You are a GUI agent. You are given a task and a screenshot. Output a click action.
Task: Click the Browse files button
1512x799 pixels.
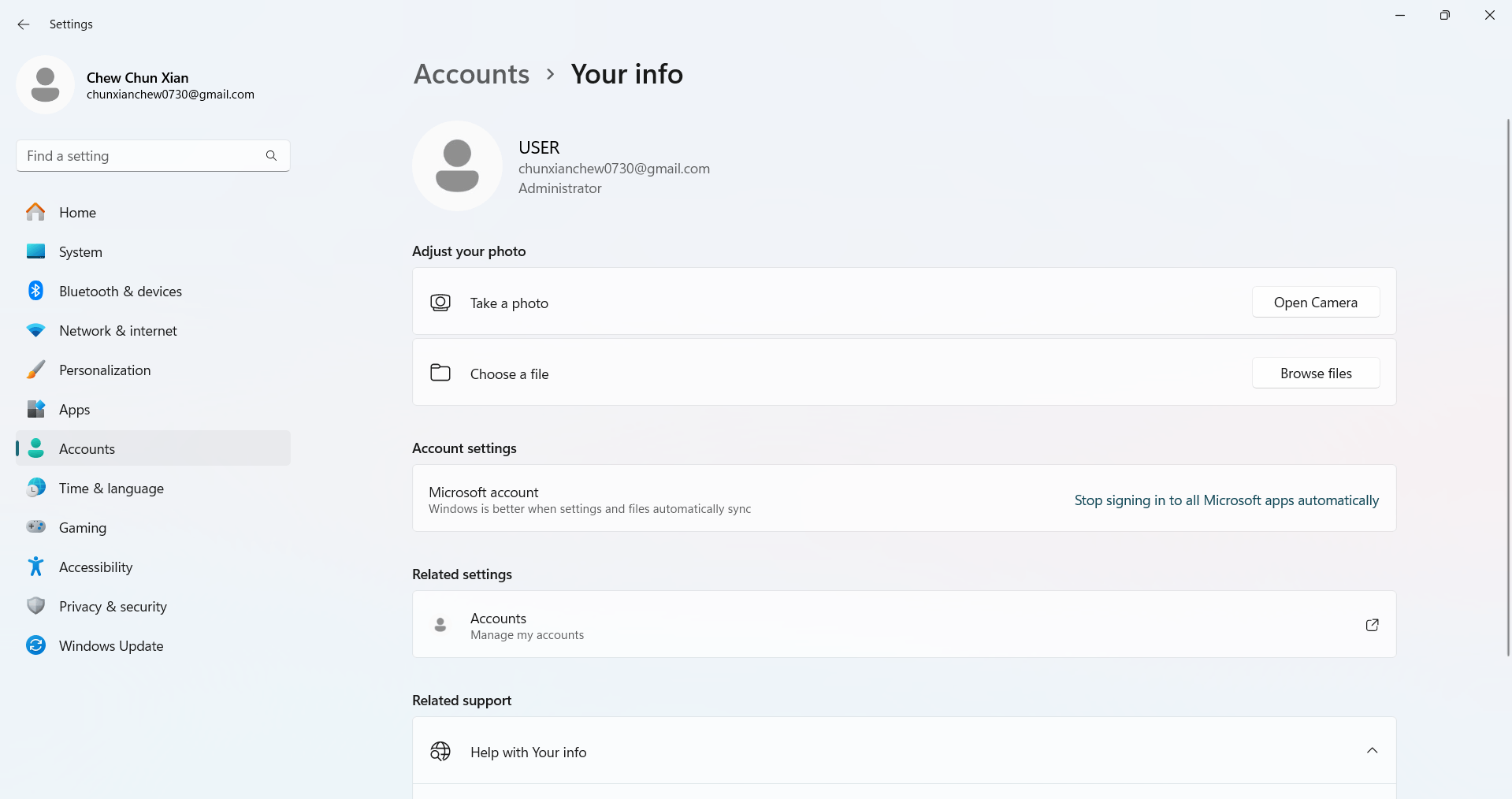pyautogui.click(x=1315, y=373)
